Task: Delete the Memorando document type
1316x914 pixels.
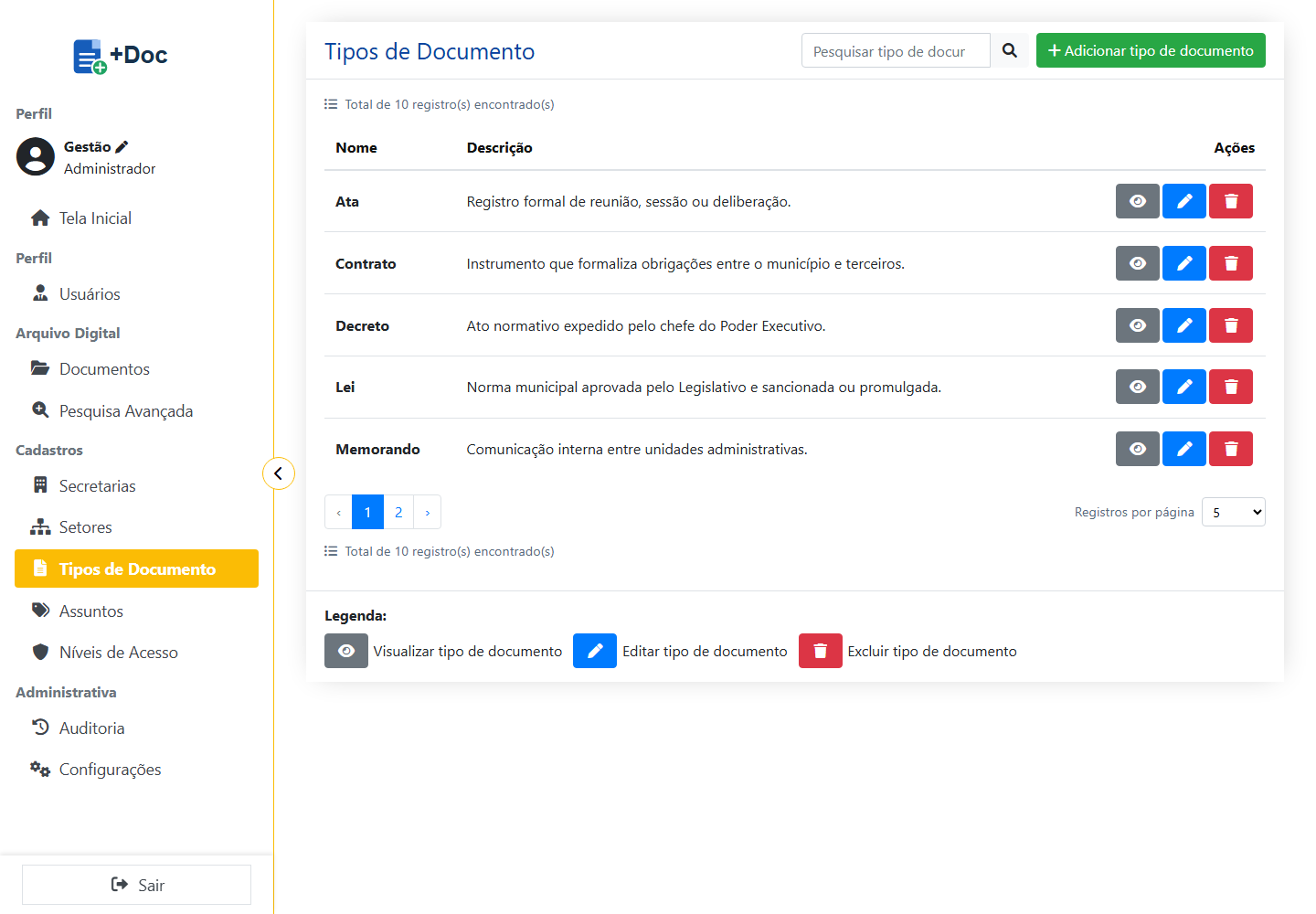Action: coord(1231,449)
